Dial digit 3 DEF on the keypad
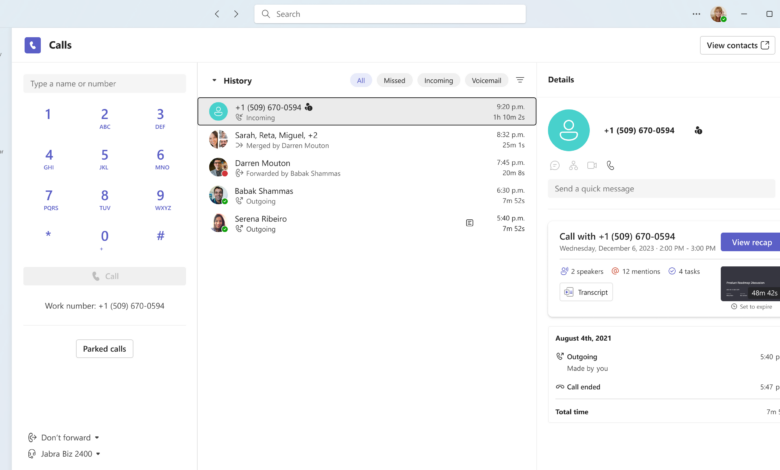780x470 pixels. tap(160, 118)
